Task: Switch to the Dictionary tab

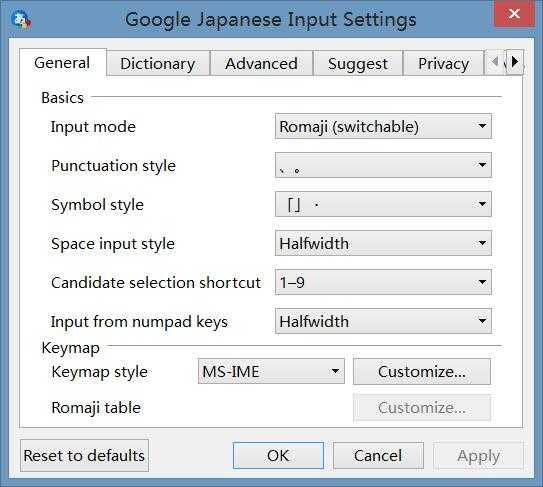Action: click(x=158, y=64)
